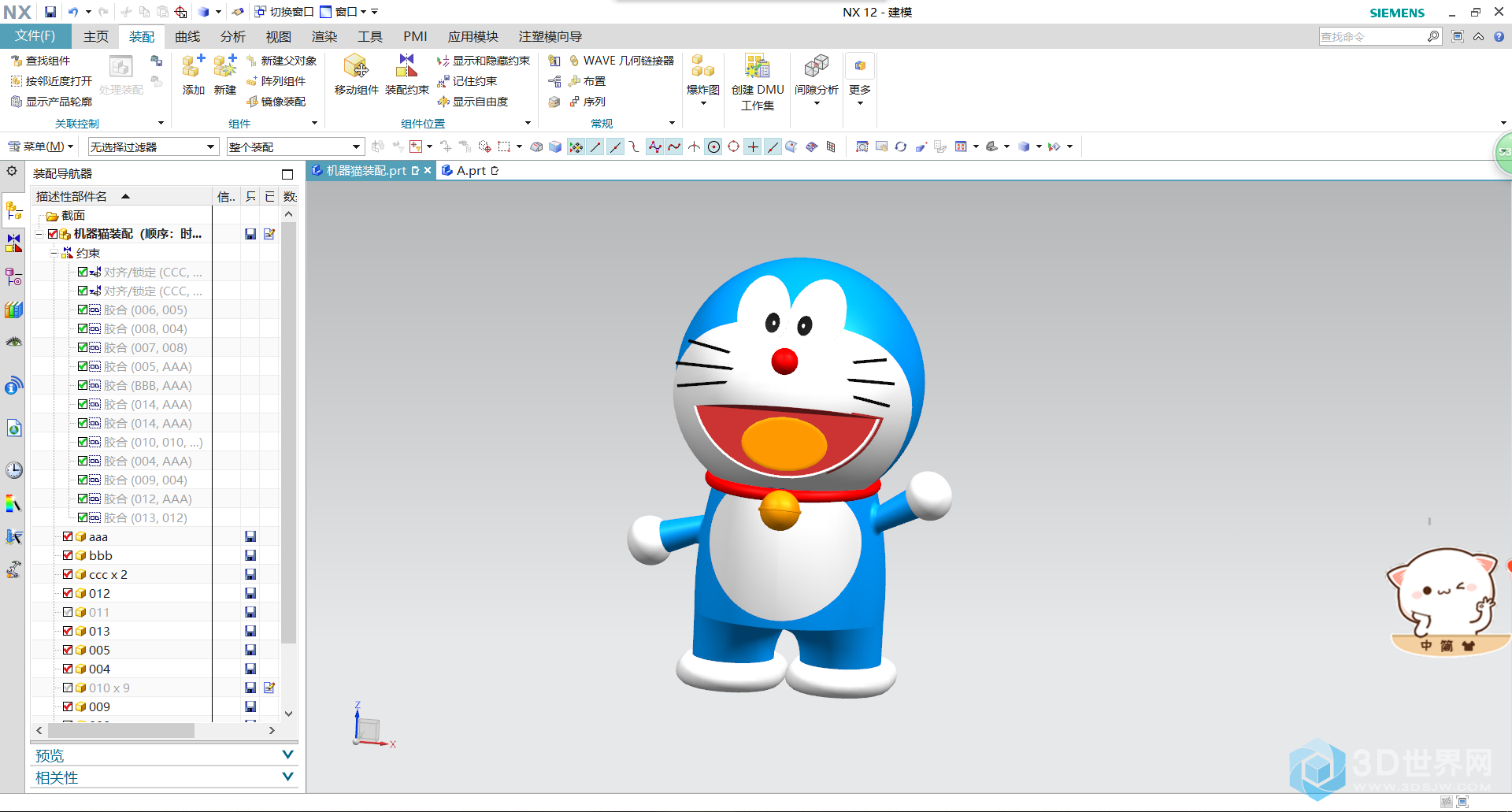This screenshot has width=1512, height=812.
Task: Toggle checkbox for component 013
Action: (x=68, y=631)
